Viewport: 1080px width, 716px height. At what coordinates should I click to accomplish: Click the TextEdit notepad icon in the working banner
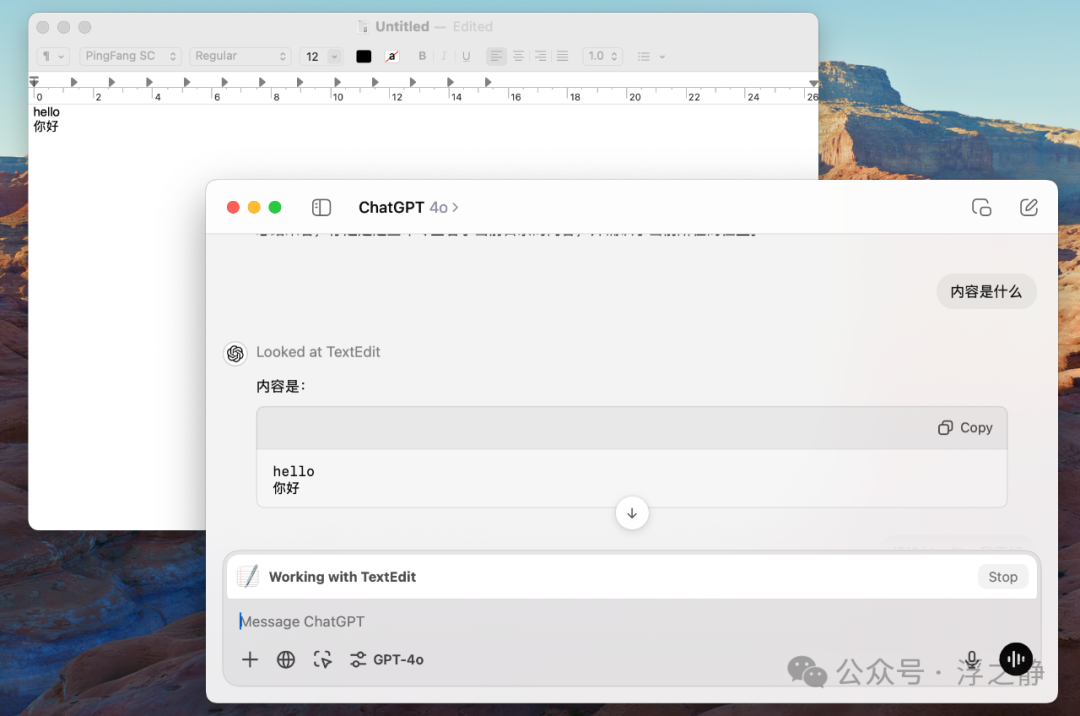[248, 576]
